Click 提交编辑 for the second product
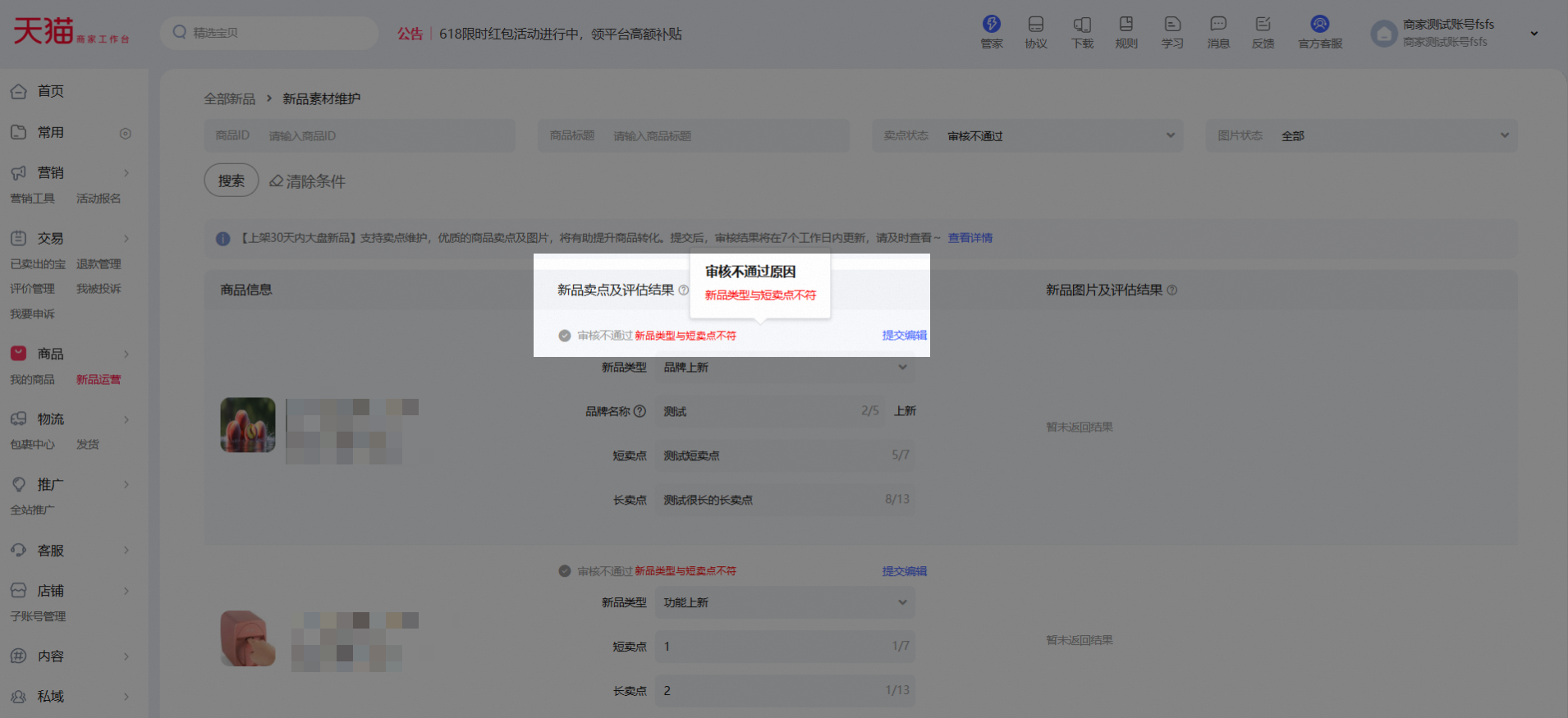The height and width of the screenshot is (718, 1568). click(x=905, y=570)
